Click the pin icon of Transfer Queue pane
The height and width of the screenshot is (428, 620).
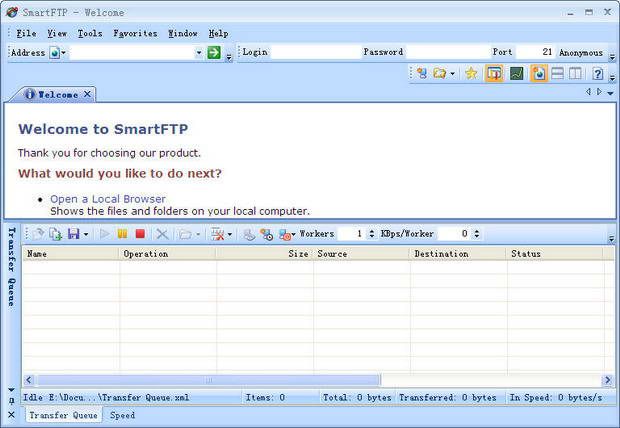pos(11,401)
